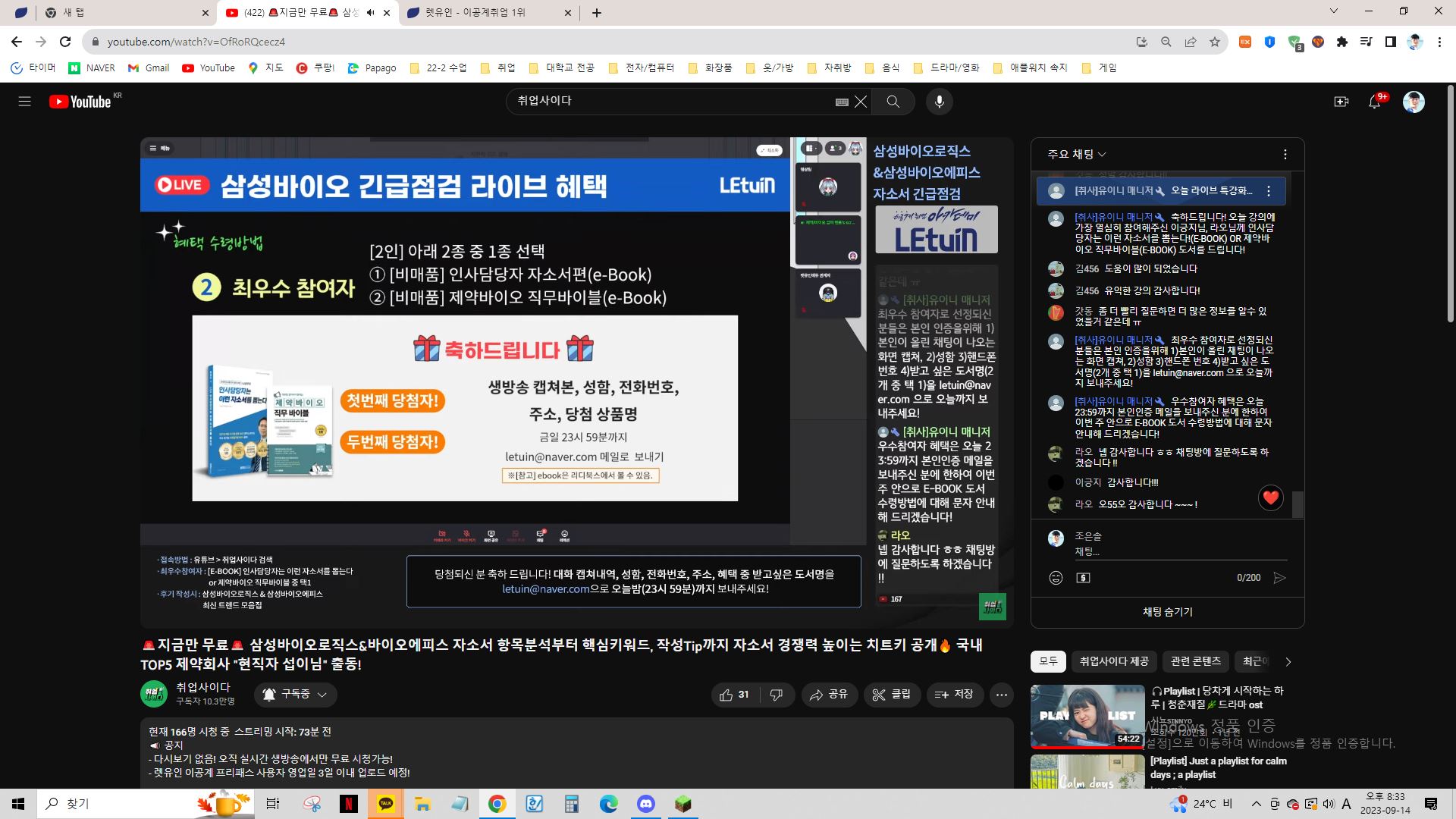The height and width of the screenshot is (819, 1456).
Task: Click the search magnifier button
Action: (893, 102)
